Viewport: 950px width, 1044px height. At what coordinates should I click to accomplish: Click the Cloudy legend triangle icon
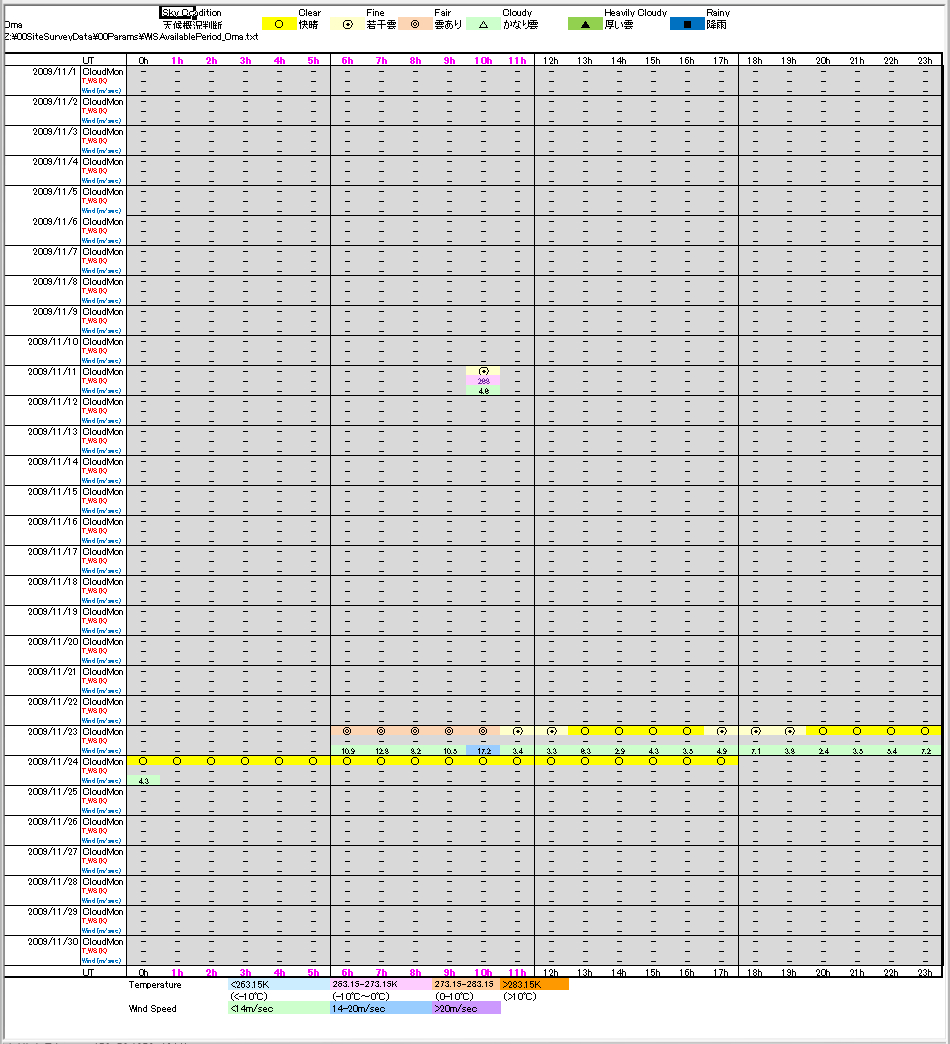click(x=483, y=23)
